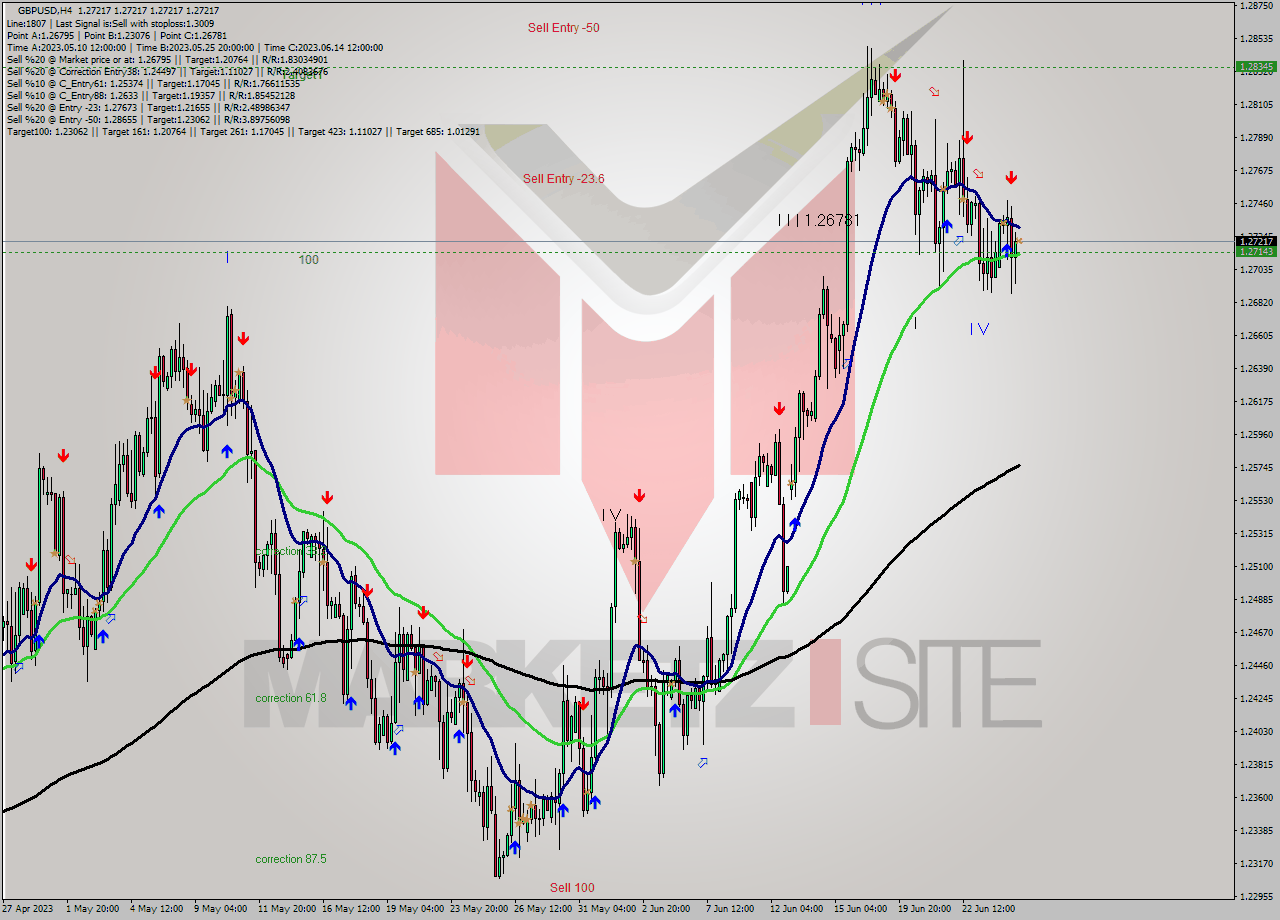
Task: Click the '9 May 04:00' time axis label
Action: tap(222, 909)
